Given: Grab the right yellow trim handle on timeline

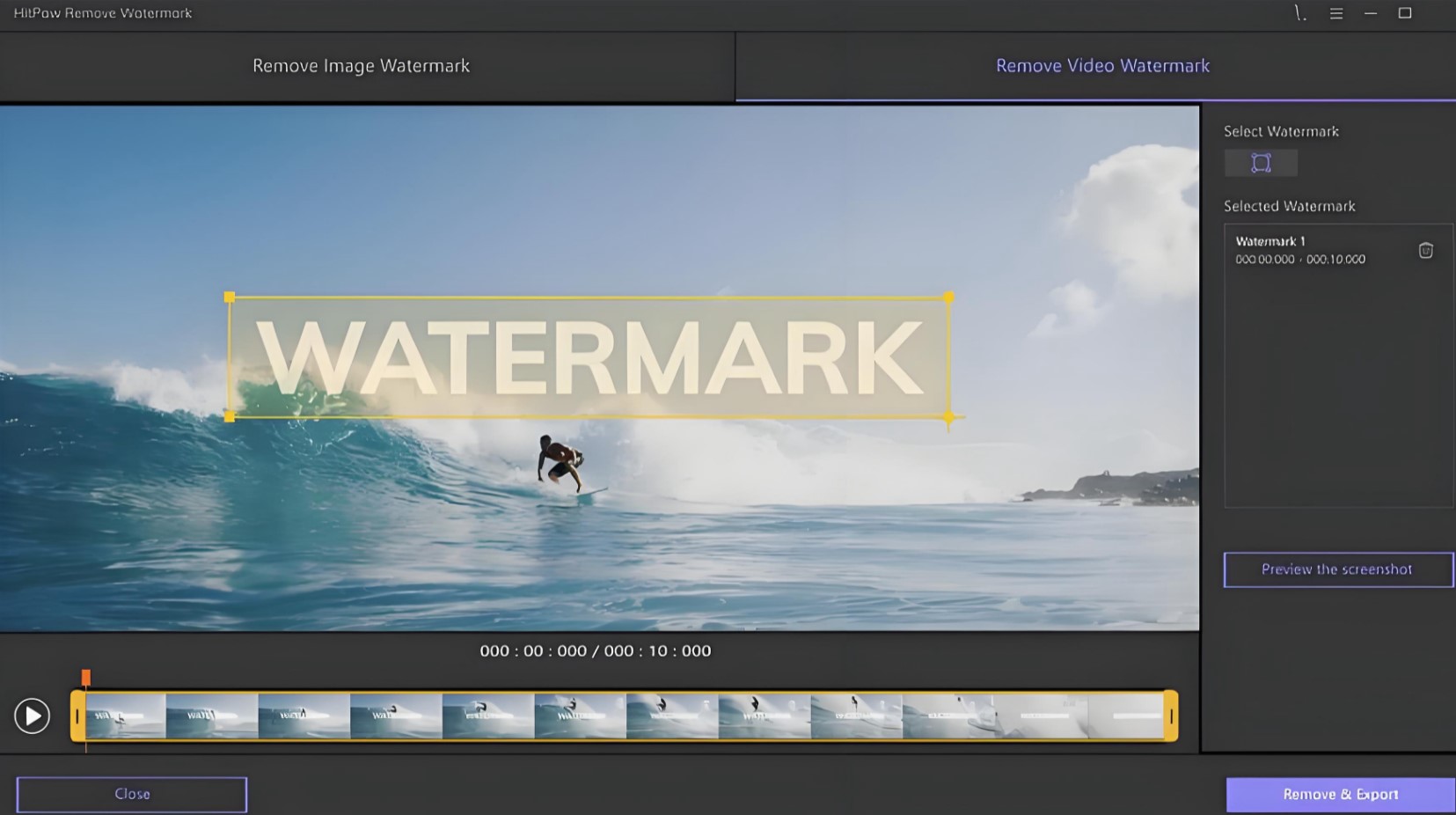Looking at the screenshot, I should [x=1173, y=715].
